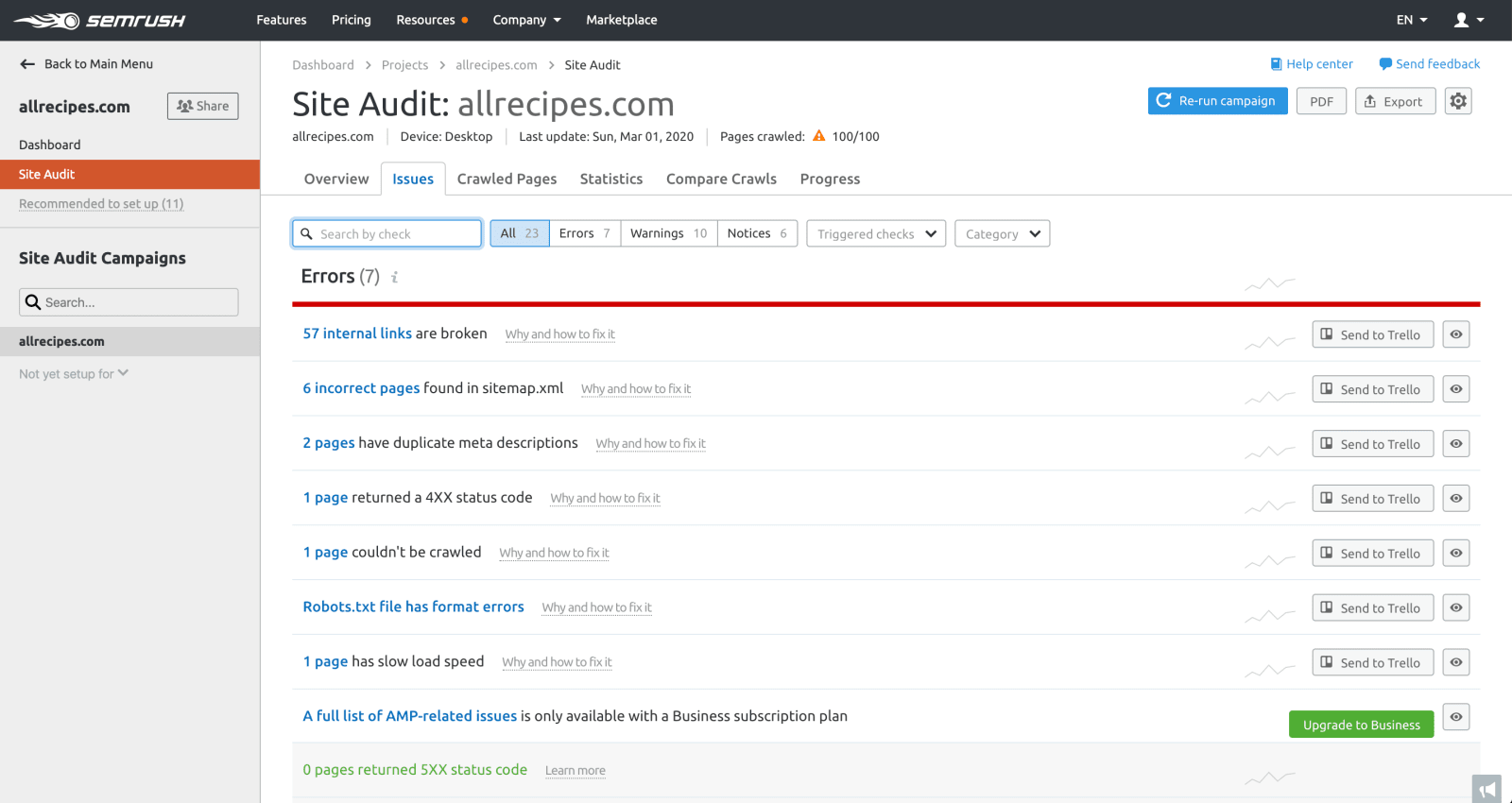
Task: Switch to the Progress tab
Action: click(830, 179)
